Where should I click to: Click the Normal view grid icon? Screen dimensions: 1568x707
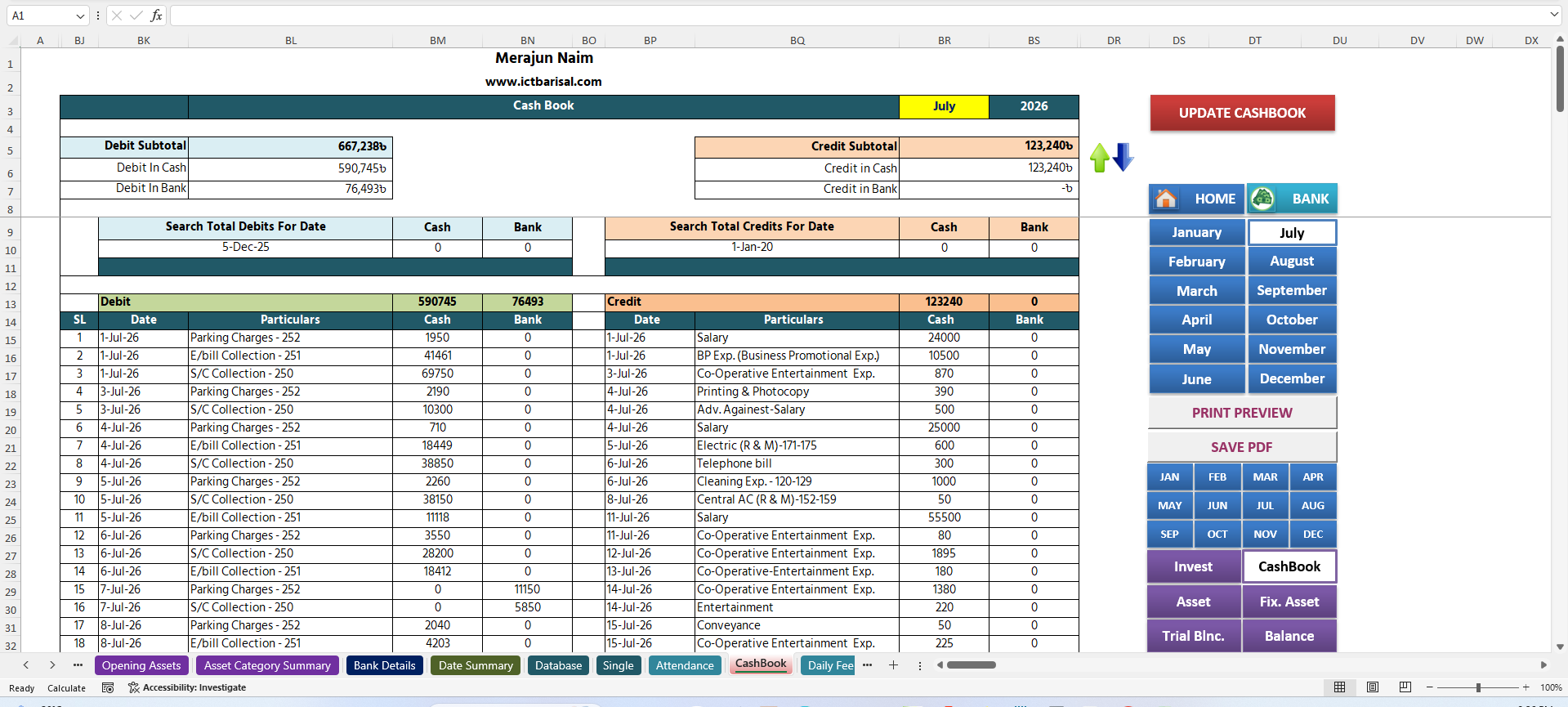pos(1340,687)
